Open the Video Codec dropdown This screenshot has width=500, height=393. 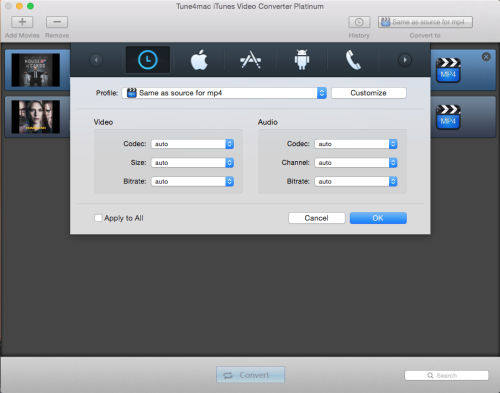(192, 144)
